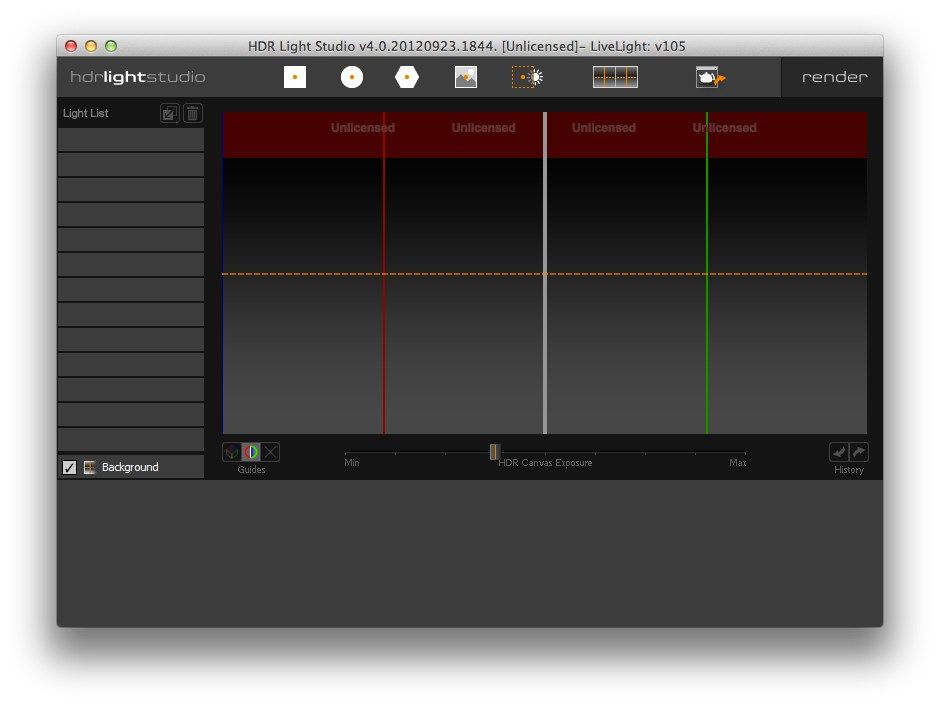Turn off guides with the X button

click(x=271, y=452)
